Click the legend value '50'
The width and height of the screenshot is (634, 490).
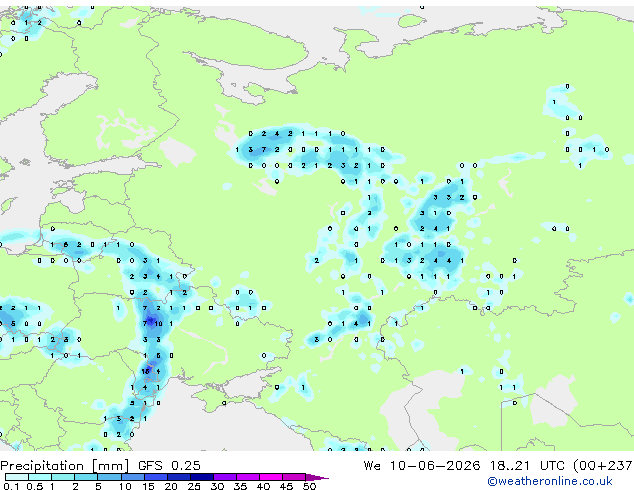309,486
